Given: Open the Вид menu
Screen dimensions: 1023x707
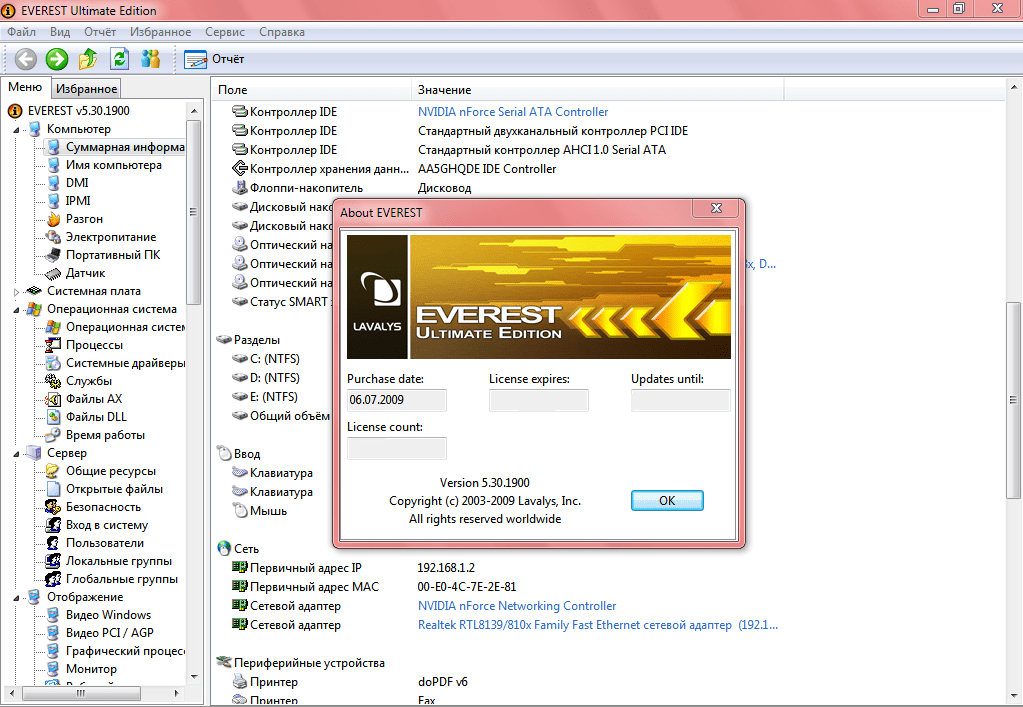Looking at the screenshot, I should tap(60, 32).
